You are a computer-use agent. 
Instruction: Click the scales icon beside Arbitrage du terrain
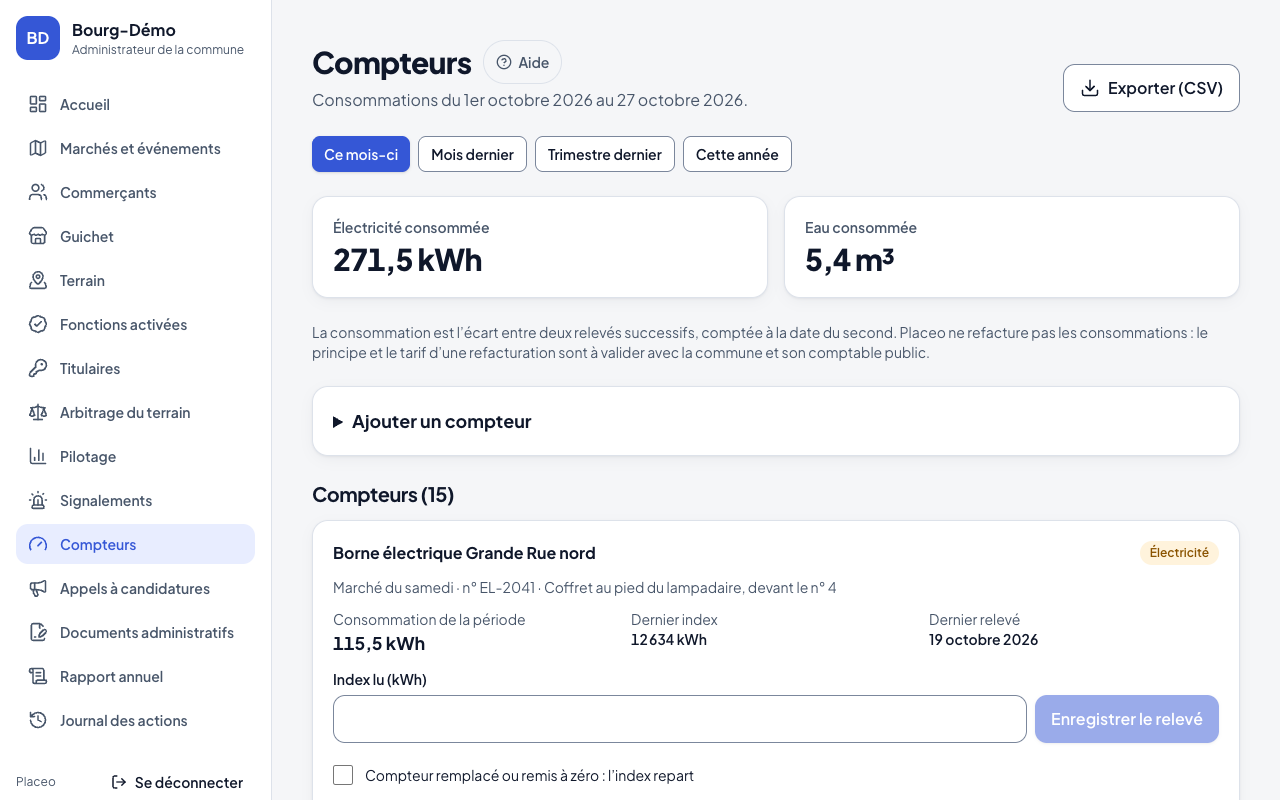tap(38, 413)
